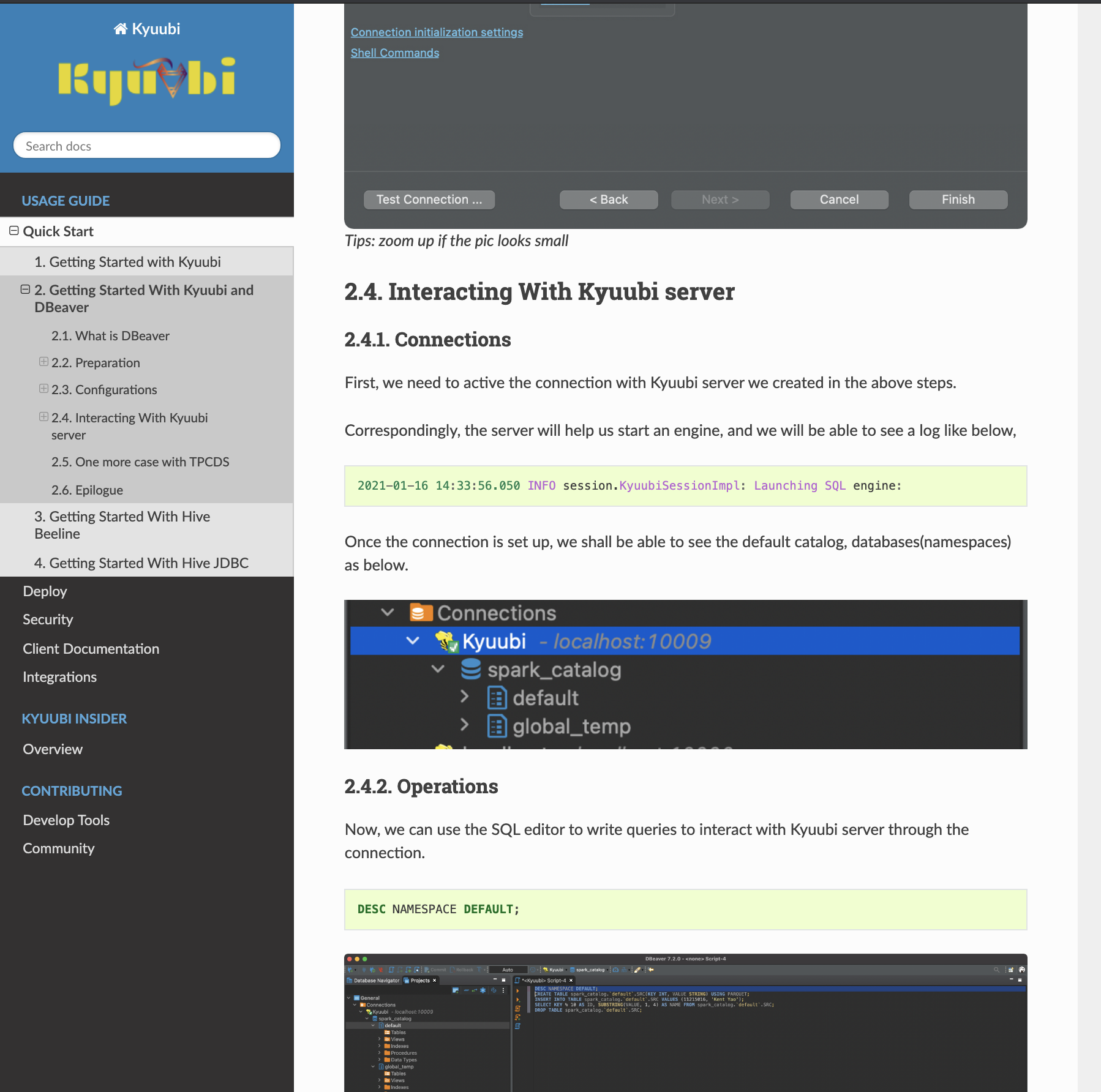Click Connection initialization settings link
The height and width of the screenshot is (1092, 1101).
(437, 32)
